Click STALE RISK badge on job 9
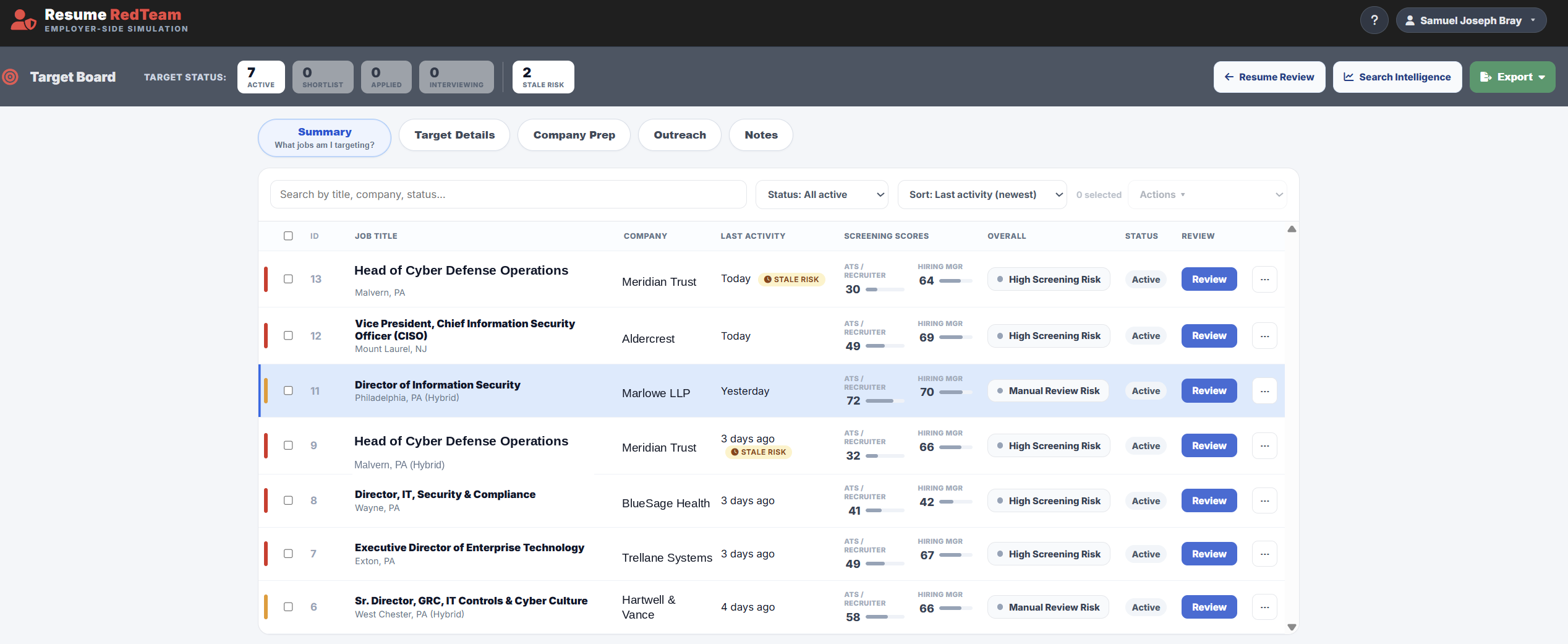The width and height of the screenshot is (1568, 644). pyautogui.click(x=759, y=452)
